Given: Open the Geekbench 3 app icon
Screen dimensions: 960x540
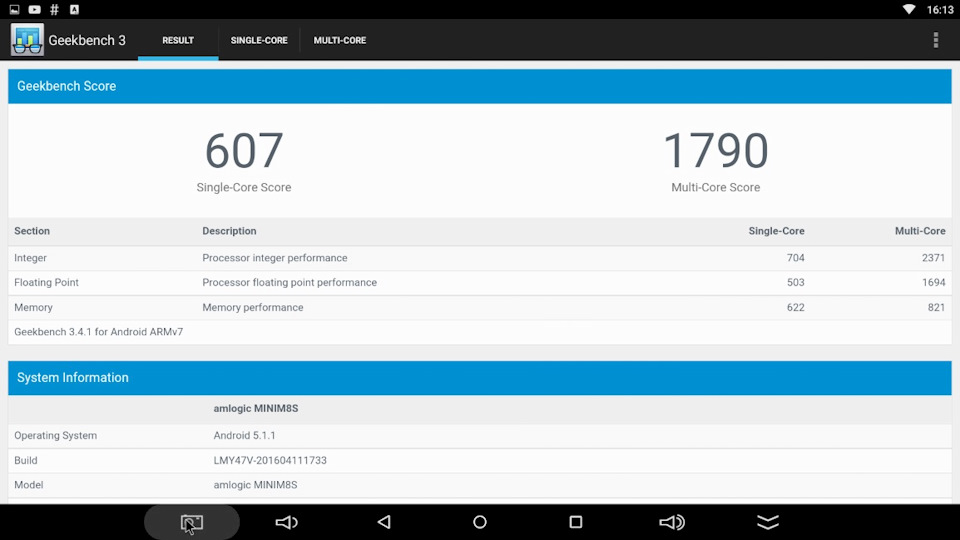Looking at the screenshot, I should point(27,40).
